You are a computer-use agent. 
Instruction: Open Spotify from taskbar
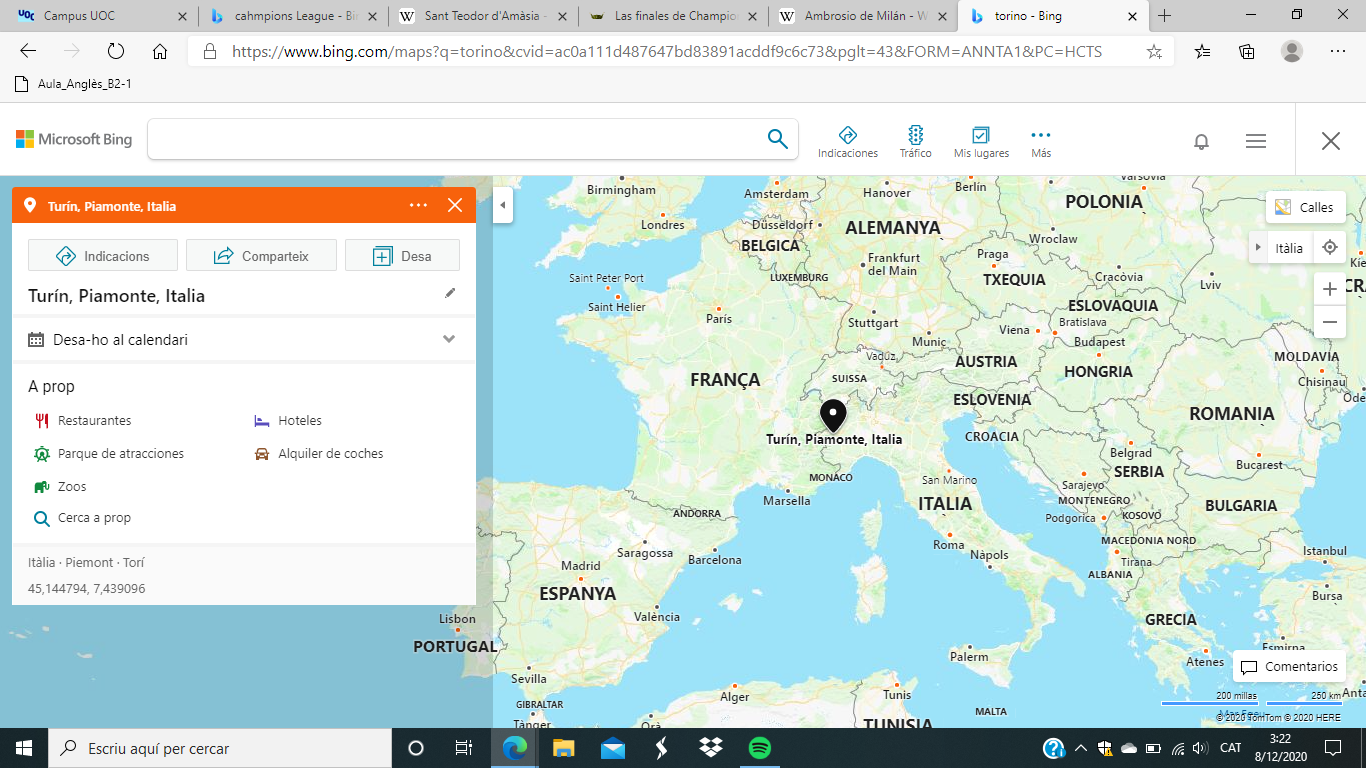pos(759,748)
